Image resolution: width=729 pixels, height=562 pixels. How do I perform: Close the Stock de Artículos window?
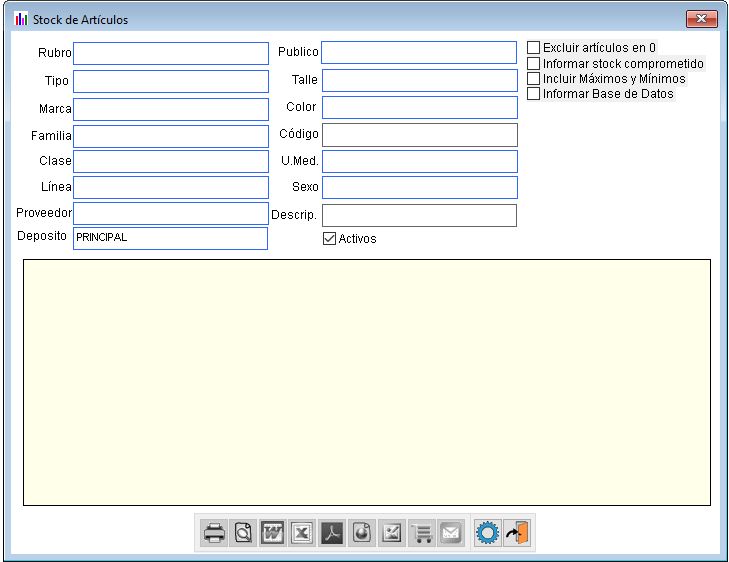(701, 19)
